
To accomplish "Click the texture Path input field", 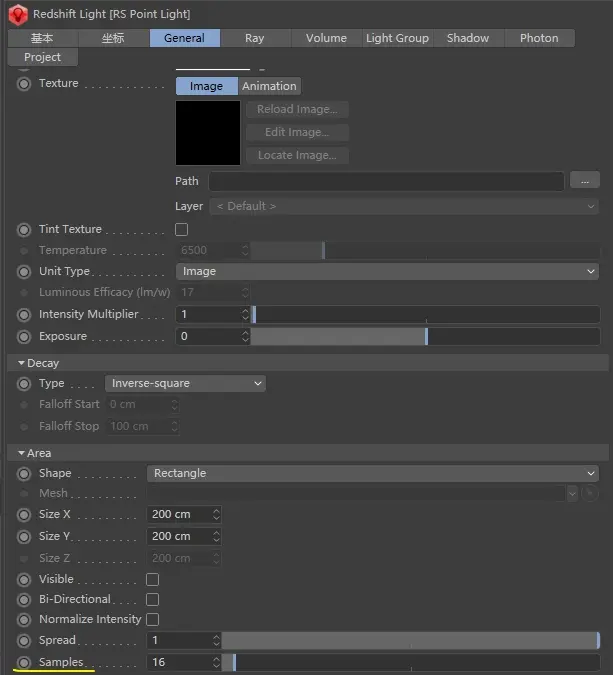I will [x=387, y=181].
